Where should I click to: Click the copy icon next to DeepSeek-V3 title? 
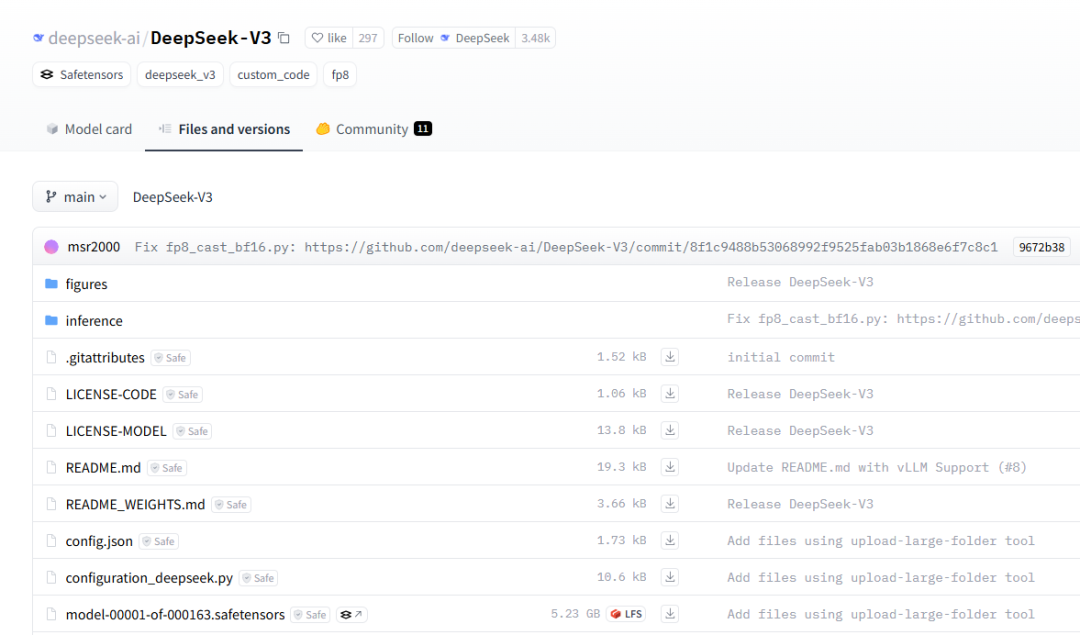[x=283, y=37]
